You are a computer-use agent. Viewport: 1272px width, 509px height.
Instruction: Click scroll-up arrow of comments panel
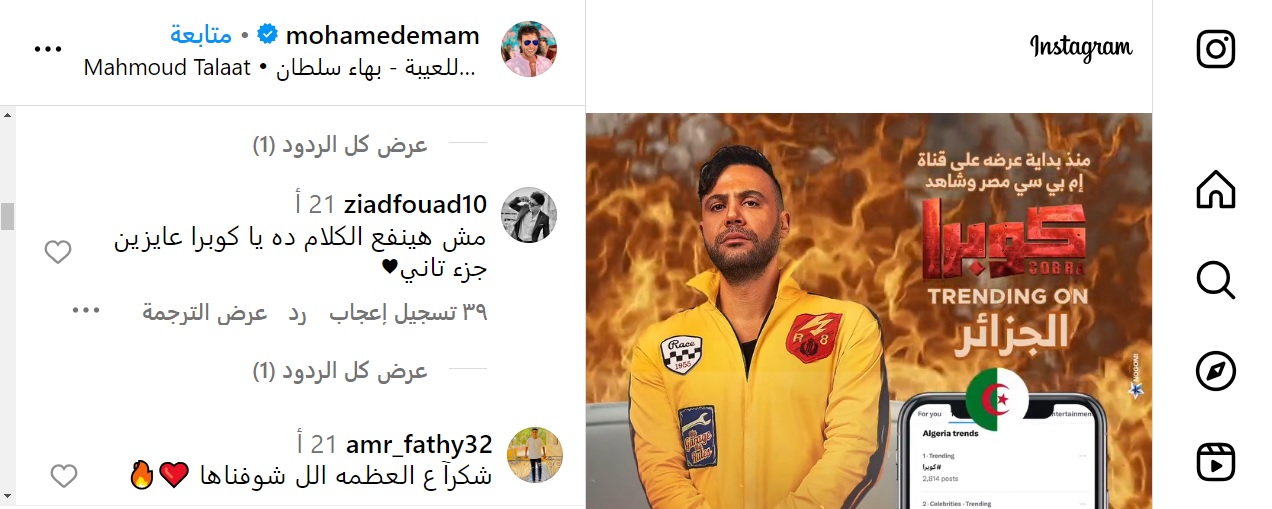click(8, 115)
